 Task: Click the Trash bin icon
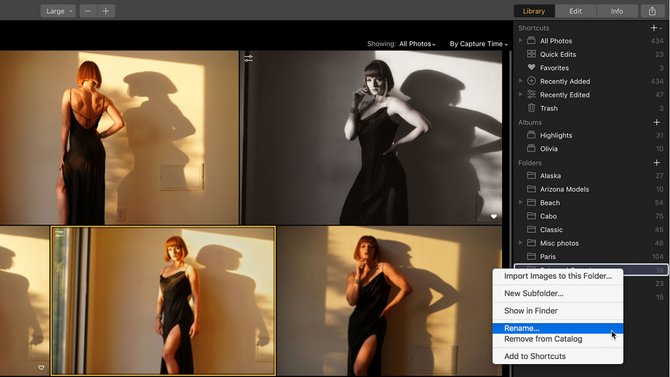(x=531, y=108)
